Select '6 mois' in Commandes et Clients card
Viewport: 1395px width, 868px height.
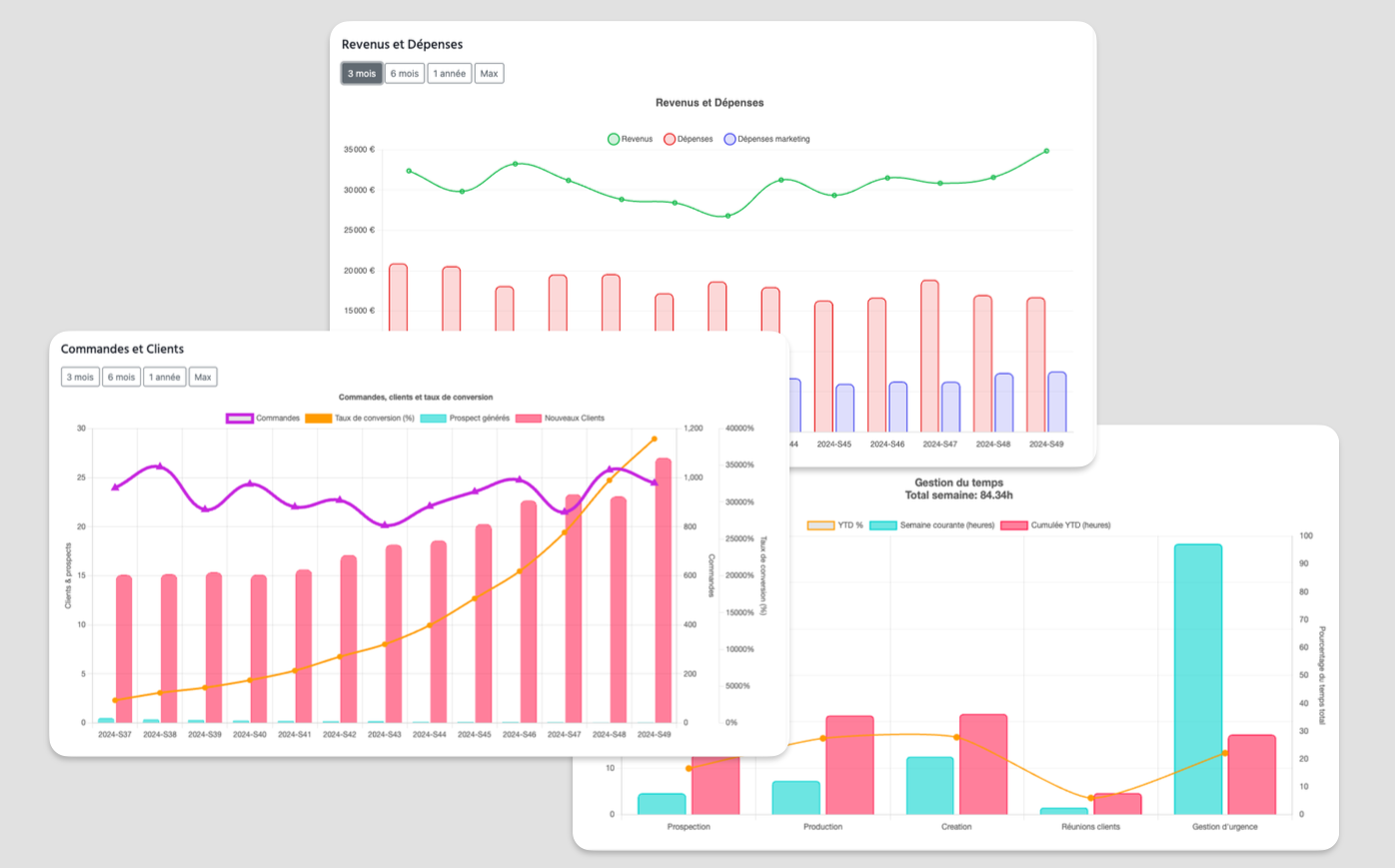121,378
